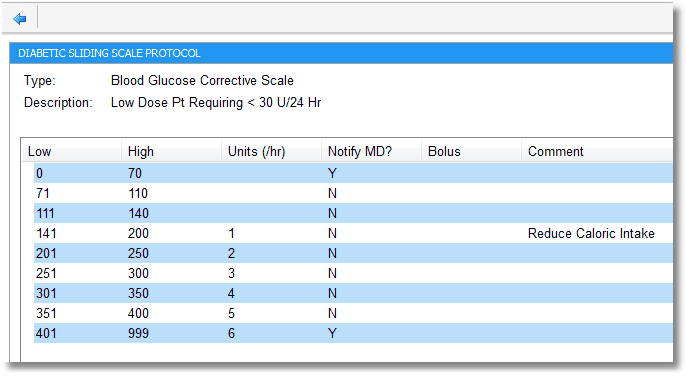Select the row with range 0 to 70
Image resolution: width=687 pixels, height=376 pixels.
(353, 173)
